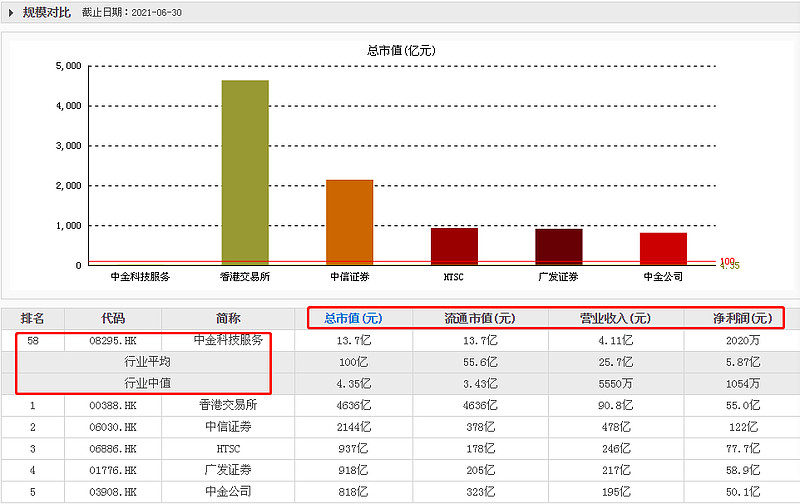This screenshot has width=800, height=504.
Task: Select the 行业平均 row
Action: [x=400, y=362]
